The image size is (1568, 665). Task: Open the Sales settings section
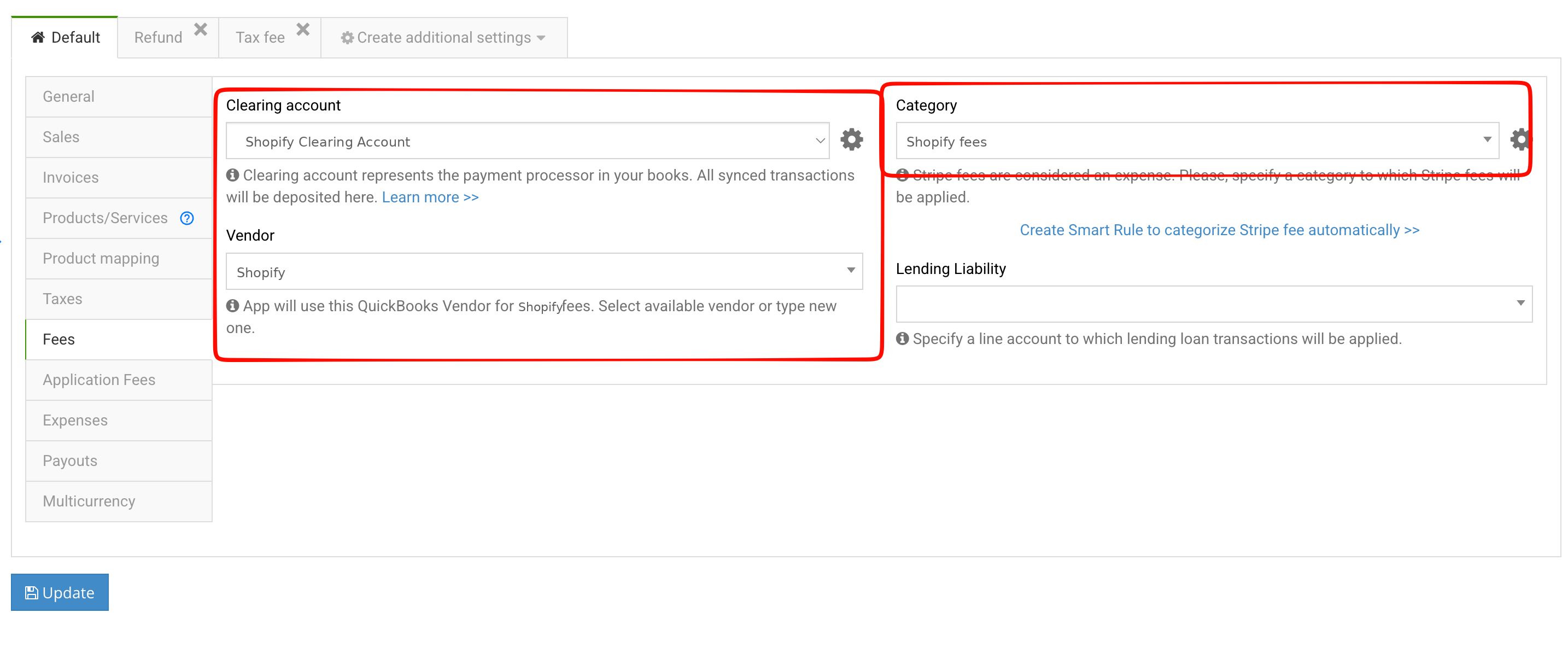(119, 137)
